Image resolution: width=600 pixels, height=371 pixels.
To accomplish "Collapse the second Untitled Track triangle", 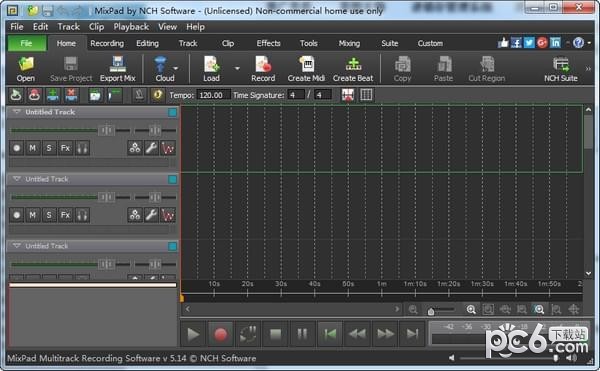I will [16, 179].
